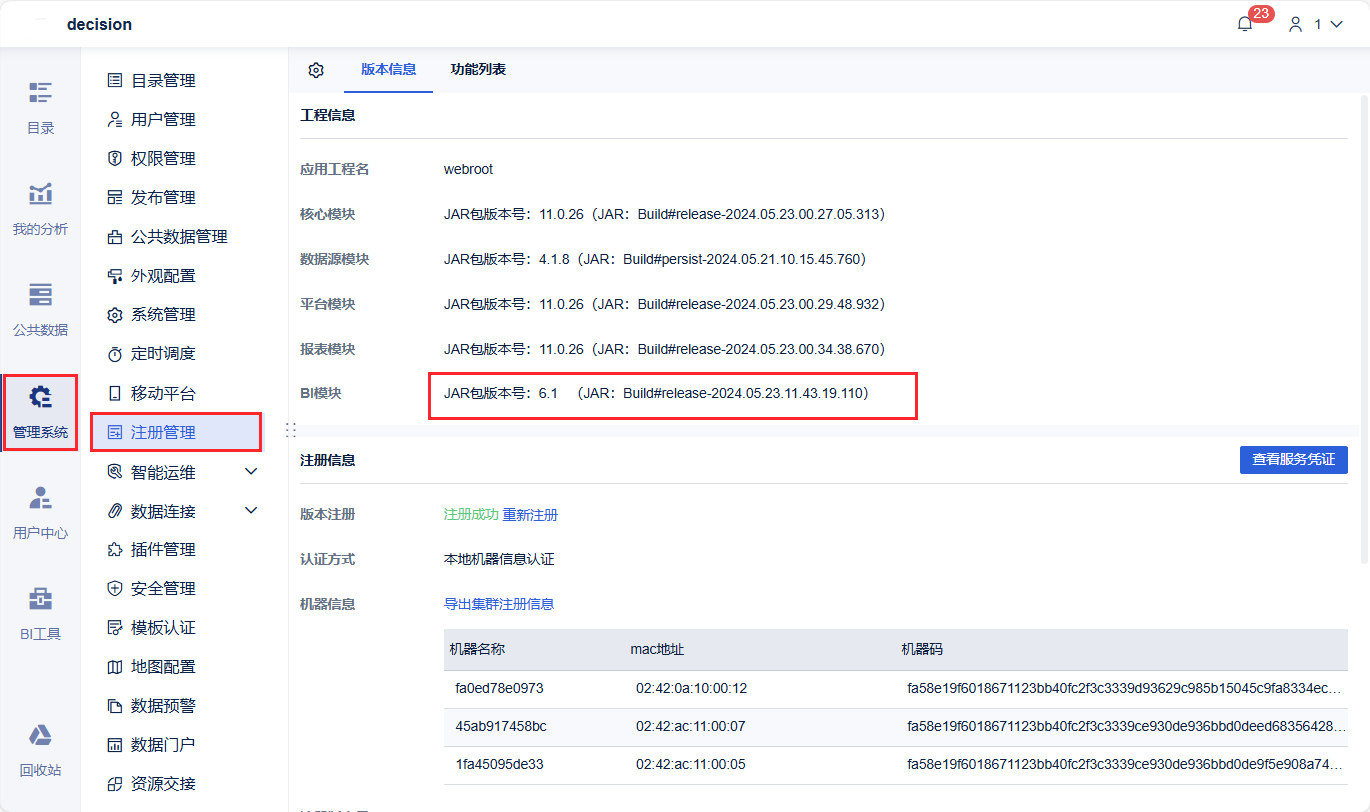The image size is (1370, 812).
Task: Click the 发布管理 menu icon
Action: pos(115,197)
